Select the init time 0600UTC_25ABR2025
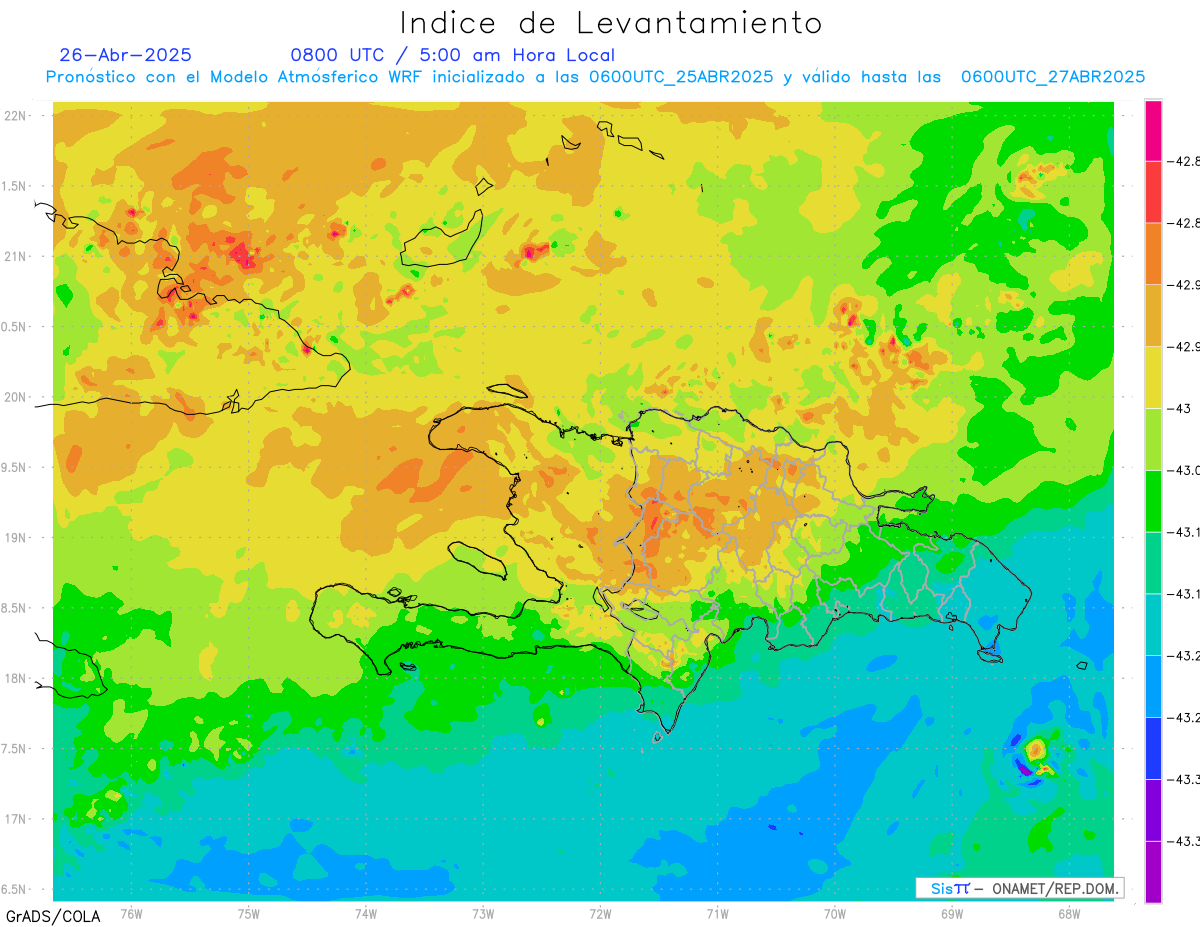Image resolution: width=1200 pixels, height=927 pixels. click(x=681, y=77)
